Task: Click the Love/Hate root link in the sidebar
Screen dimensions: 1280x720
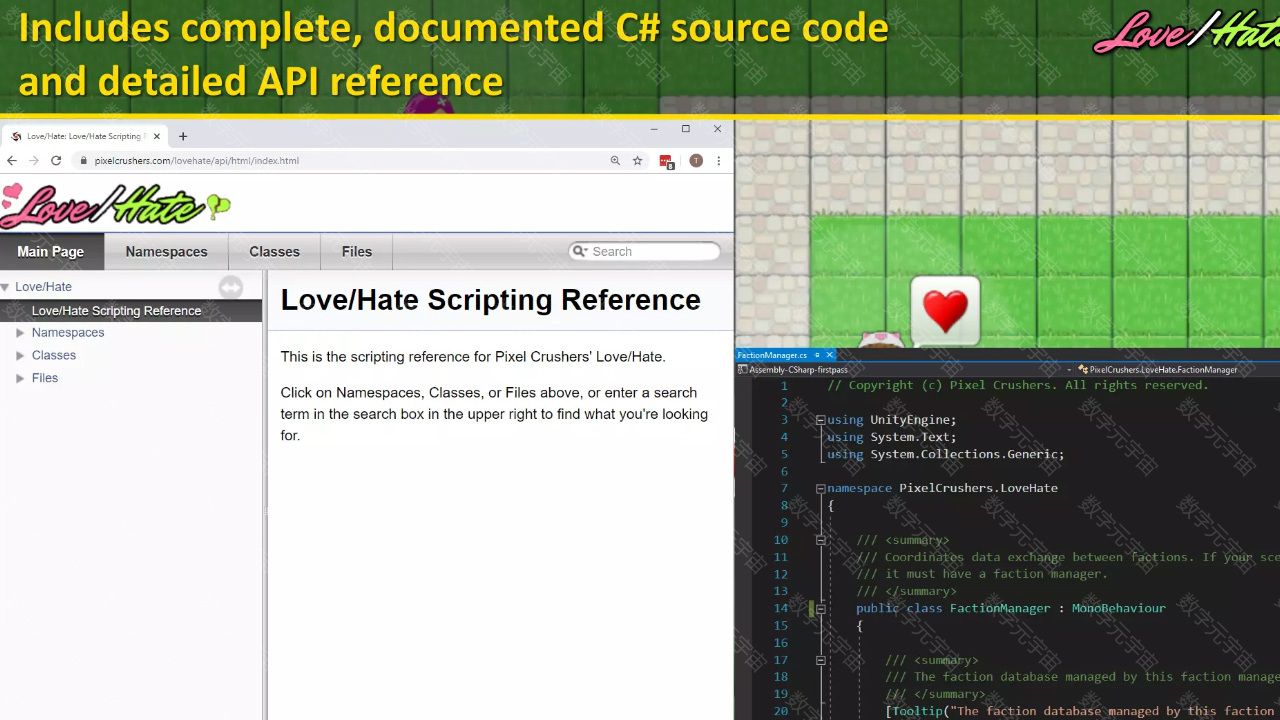Action: tap(43, 287)
